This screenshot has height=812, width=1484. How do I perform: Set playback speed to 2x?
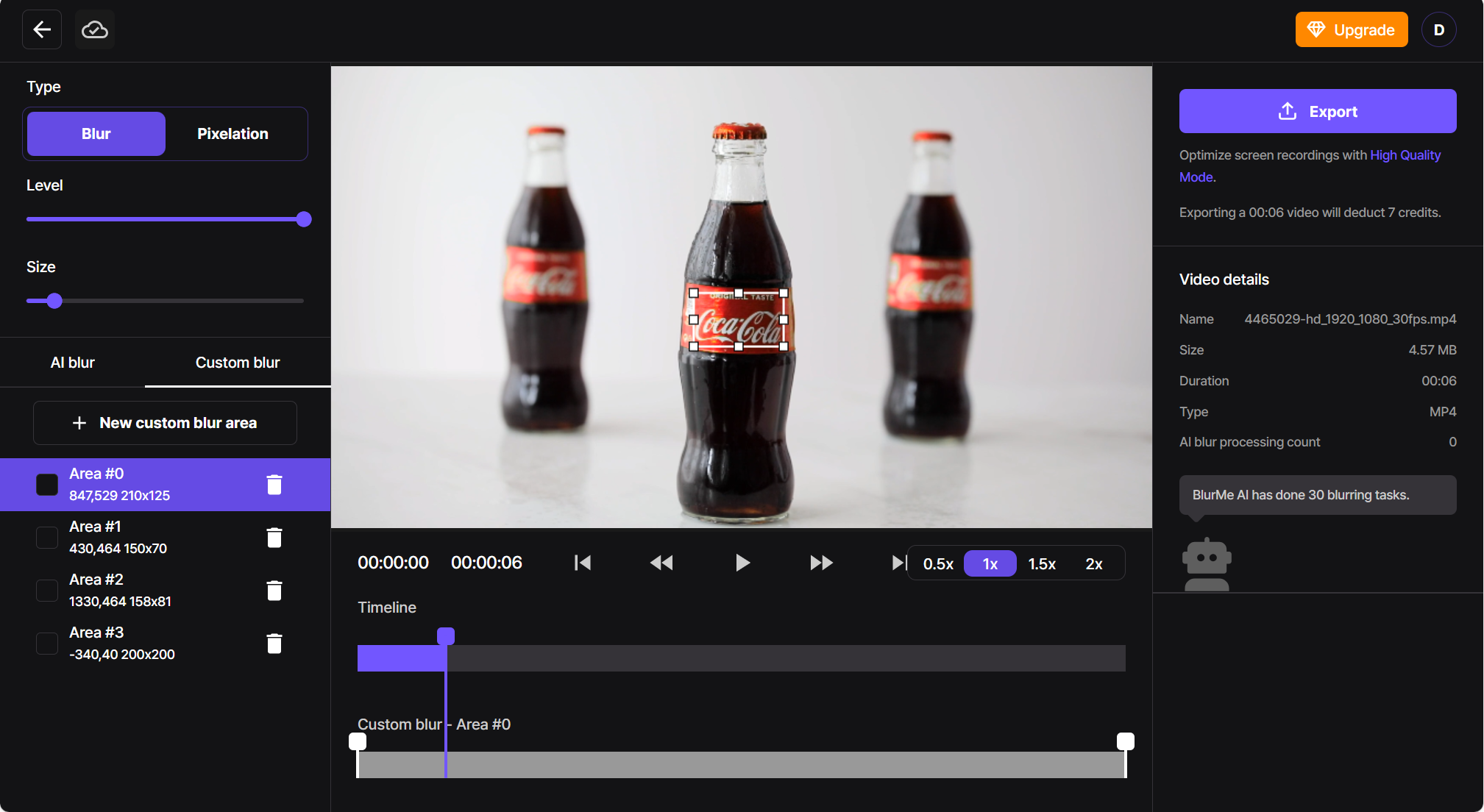coord(1094,564)
